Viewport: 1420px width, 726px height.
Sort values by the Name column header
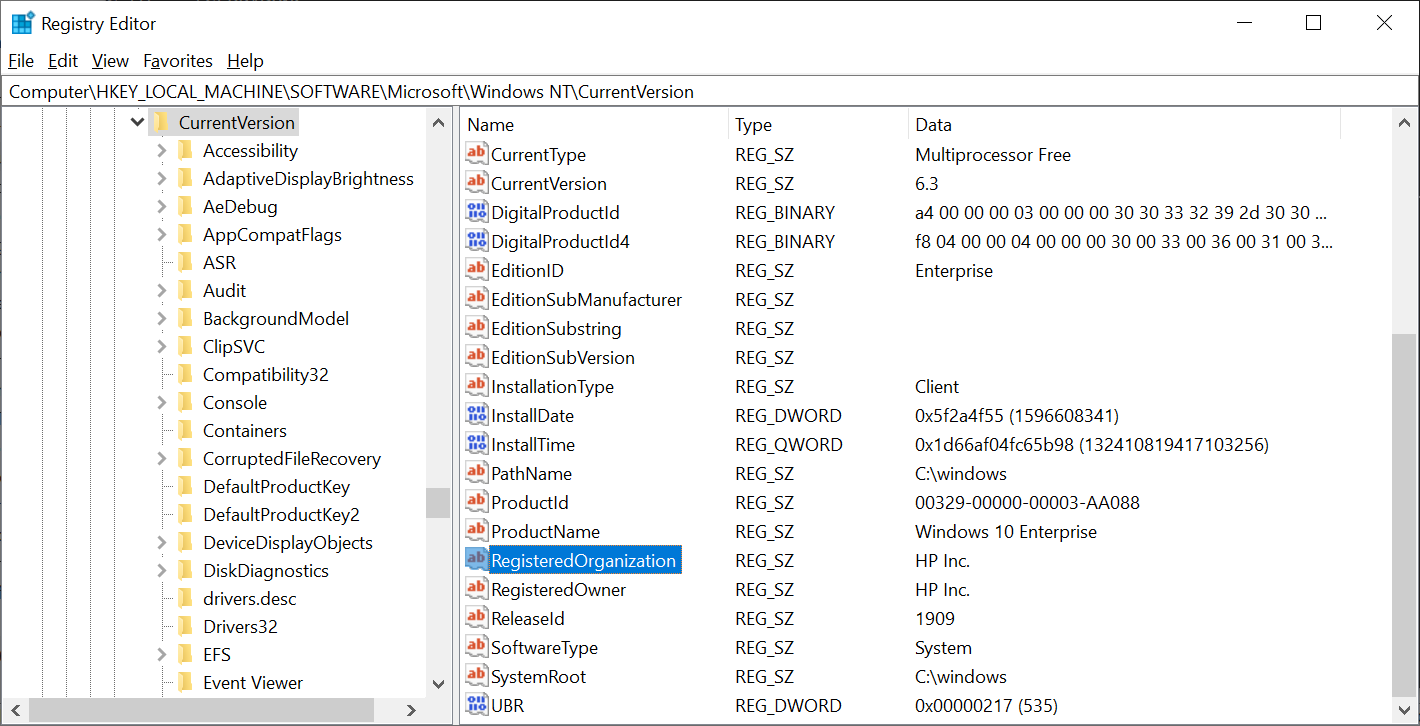pos(594,125)
